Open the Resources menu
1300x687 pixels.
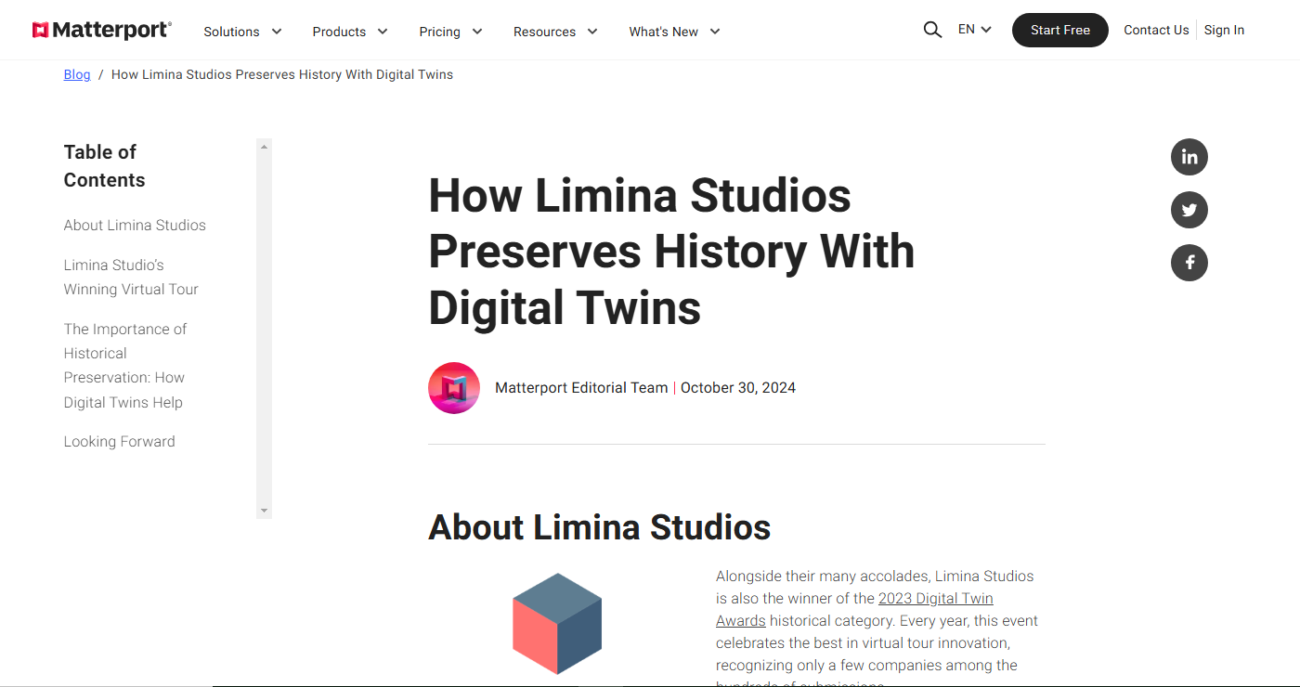click(555, 32)
